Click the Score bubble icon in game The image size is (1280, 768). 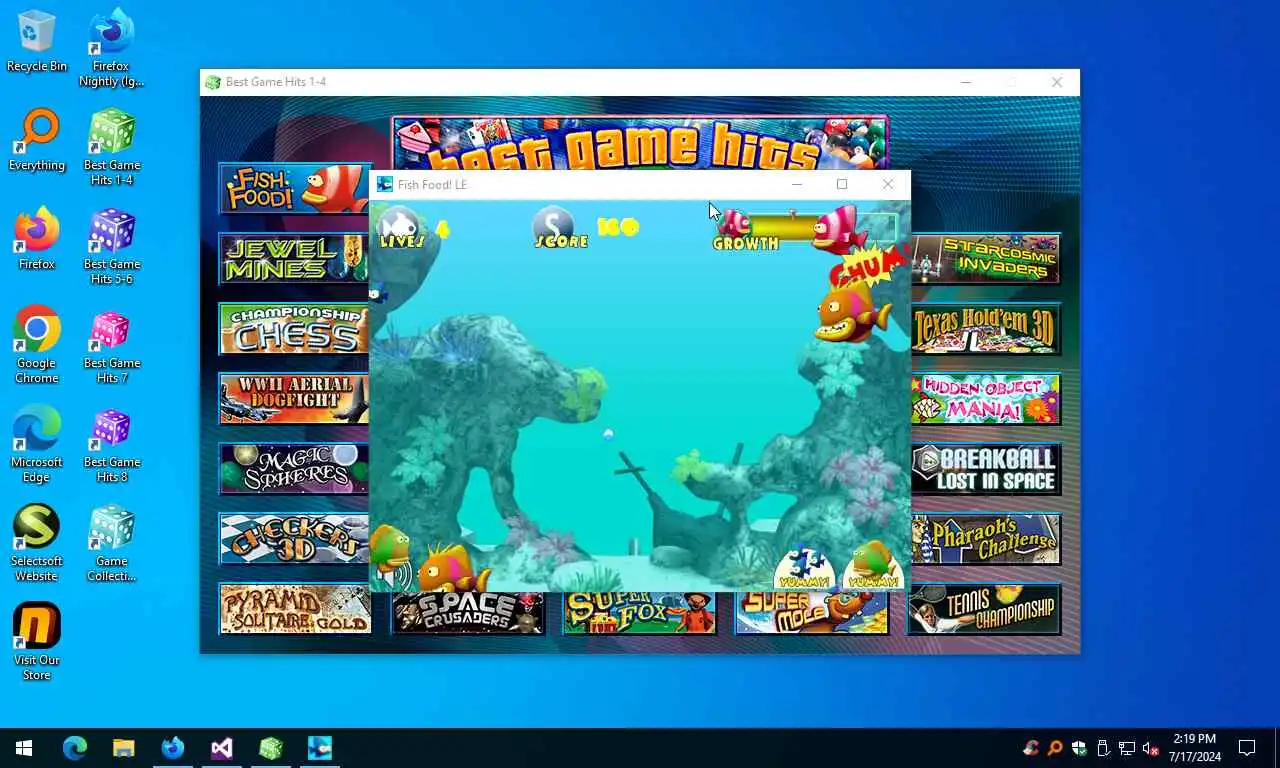(x=554, y=226)
